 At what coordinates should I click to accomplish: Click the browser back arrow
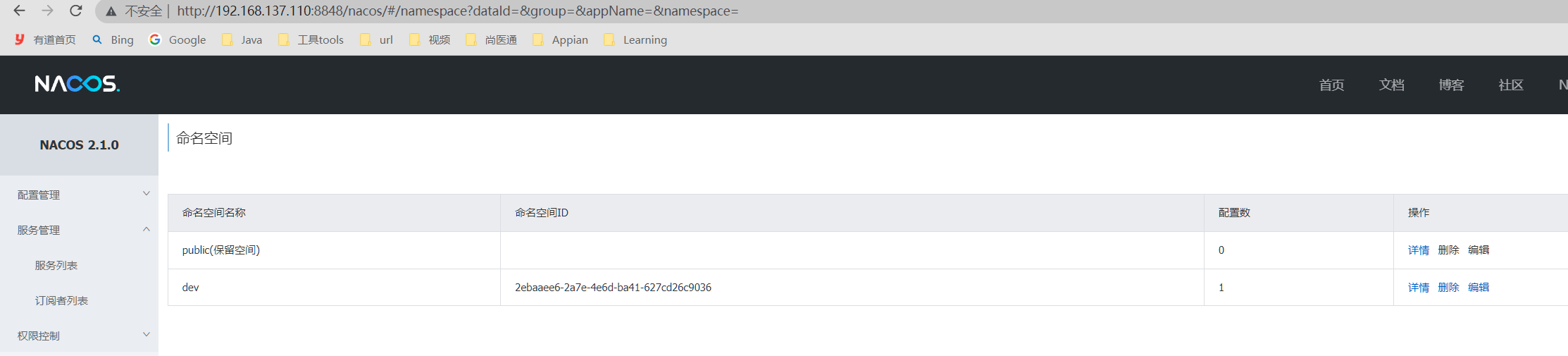(19, 11)
